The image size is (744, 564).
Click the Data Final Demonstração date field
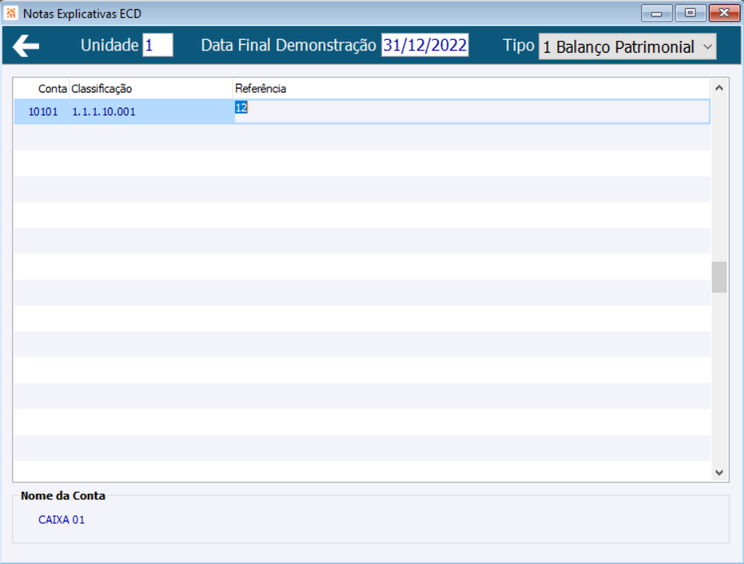pos(425,46)
